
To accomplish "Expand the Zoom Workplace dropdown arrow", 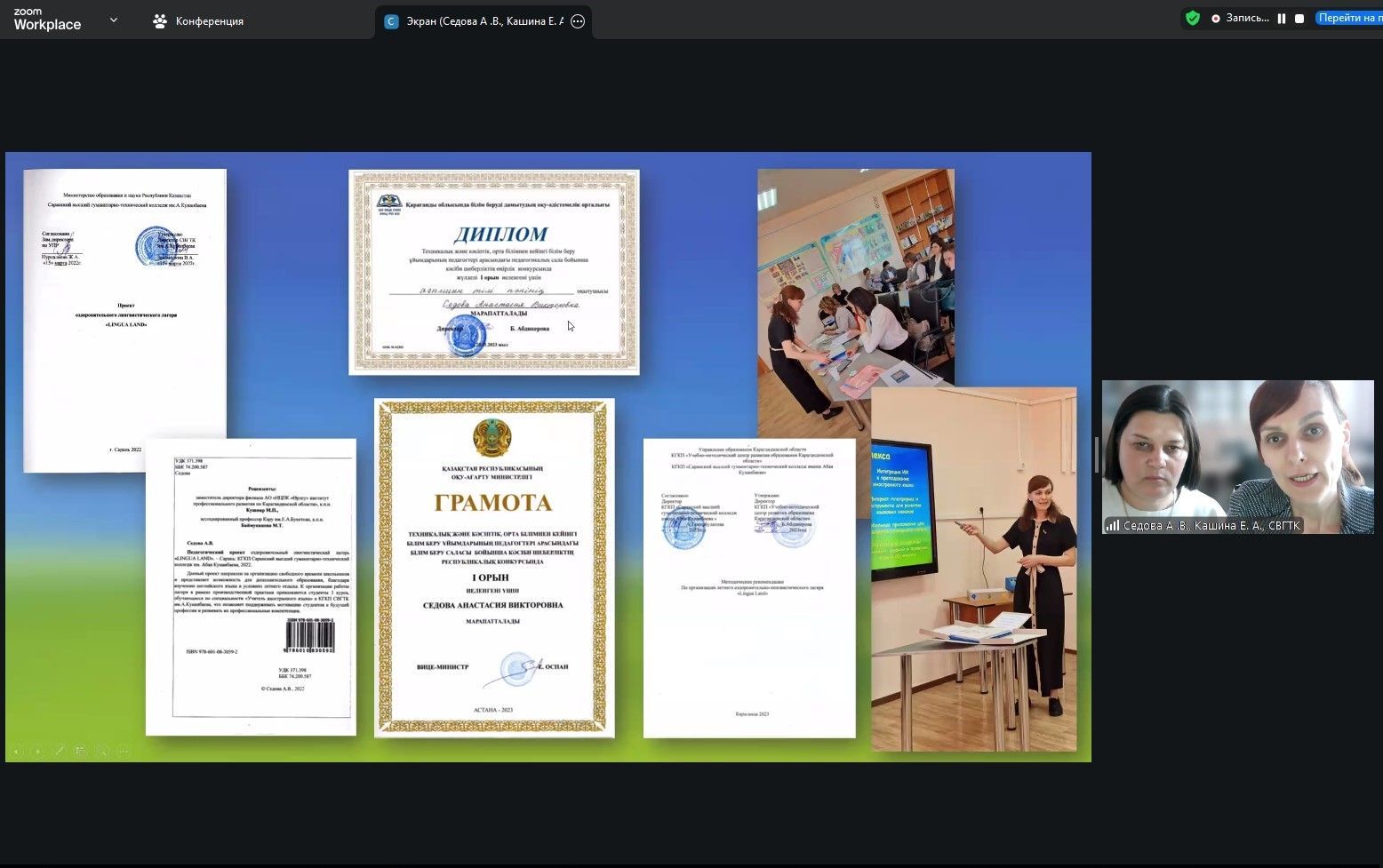I will pos(113,20).
